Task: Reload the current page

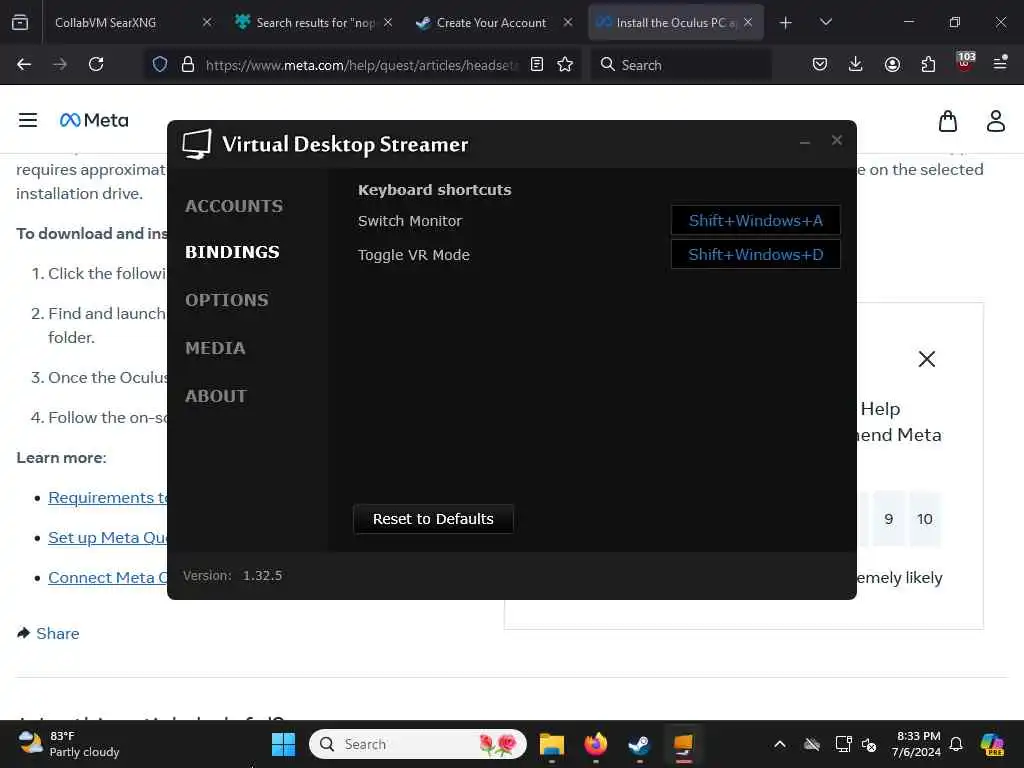Action: (96, 64)
